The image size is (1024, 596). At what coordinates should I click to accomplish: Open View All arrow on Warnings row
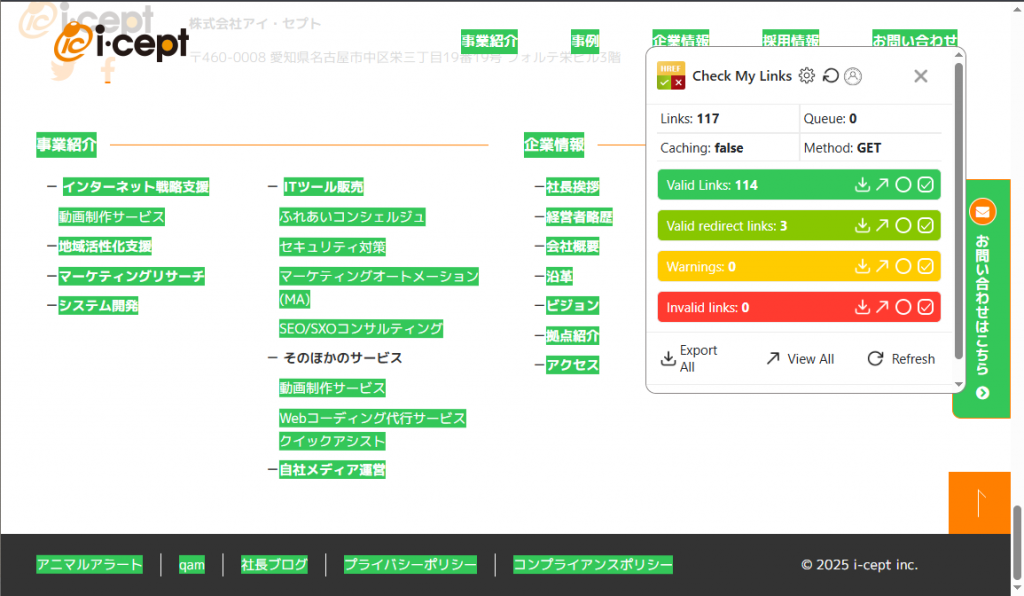pyautogui.click(x=884, y=266)
